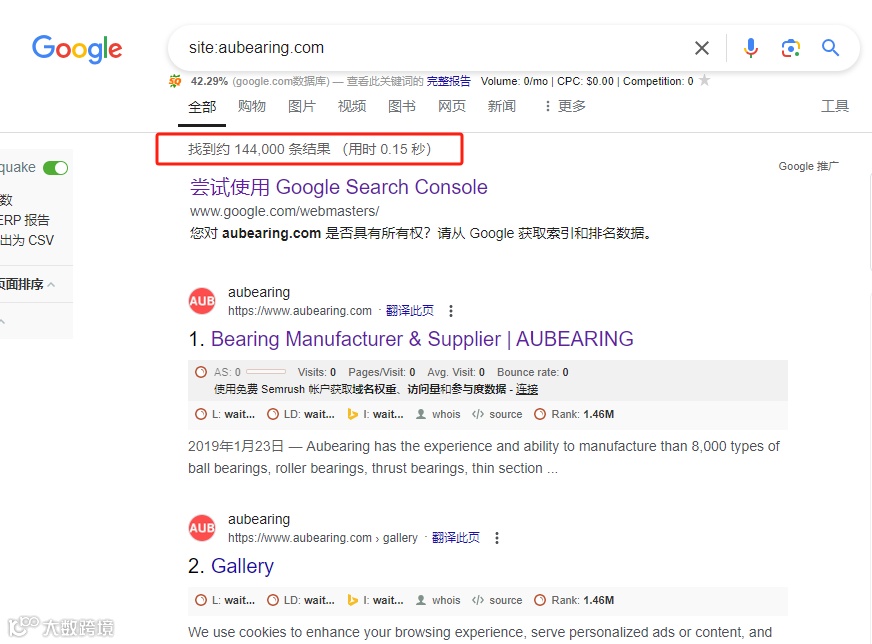This screenshot has height=644, width=872.
Task: Star this keyword in the SEOquake bar
Action: (705, 81)
